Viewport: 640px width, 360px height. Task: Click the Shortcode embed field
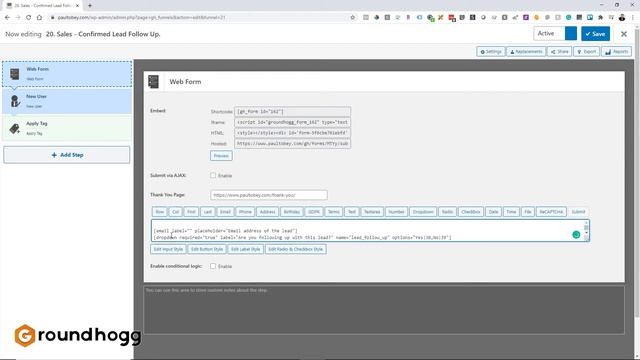pyautogui.click(x=292, y=111)
